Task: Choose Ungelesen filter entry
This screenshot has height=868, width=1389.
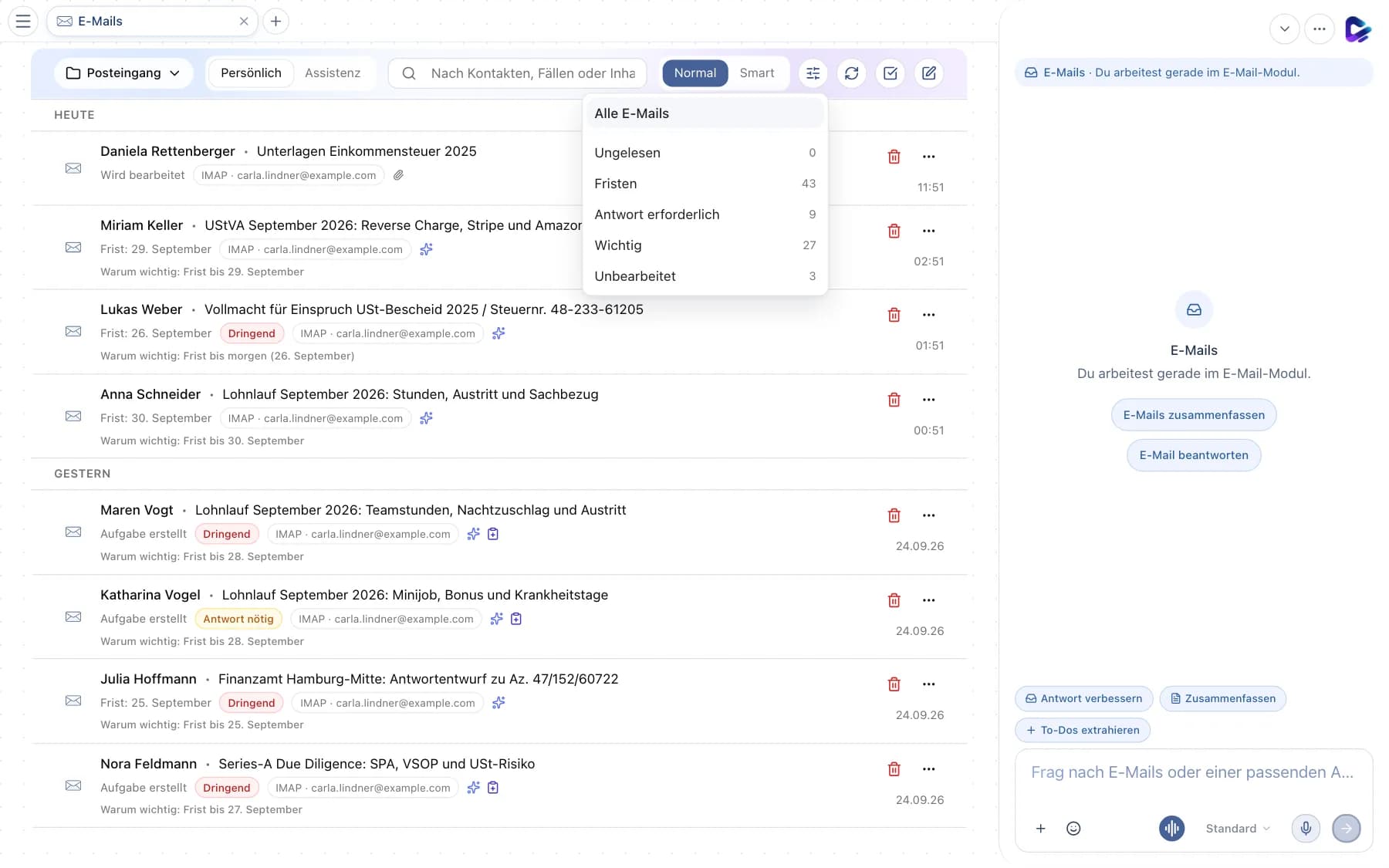Action: (705, 153)
